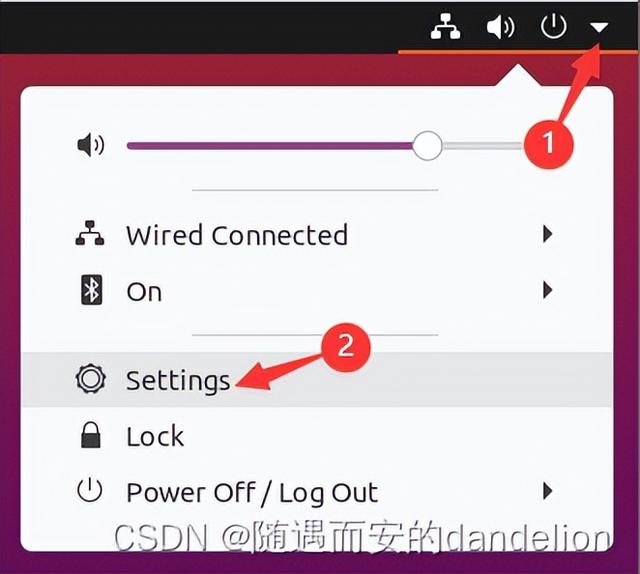
Task: Click the Bluetooth icon
Action: tap(91, 290)
